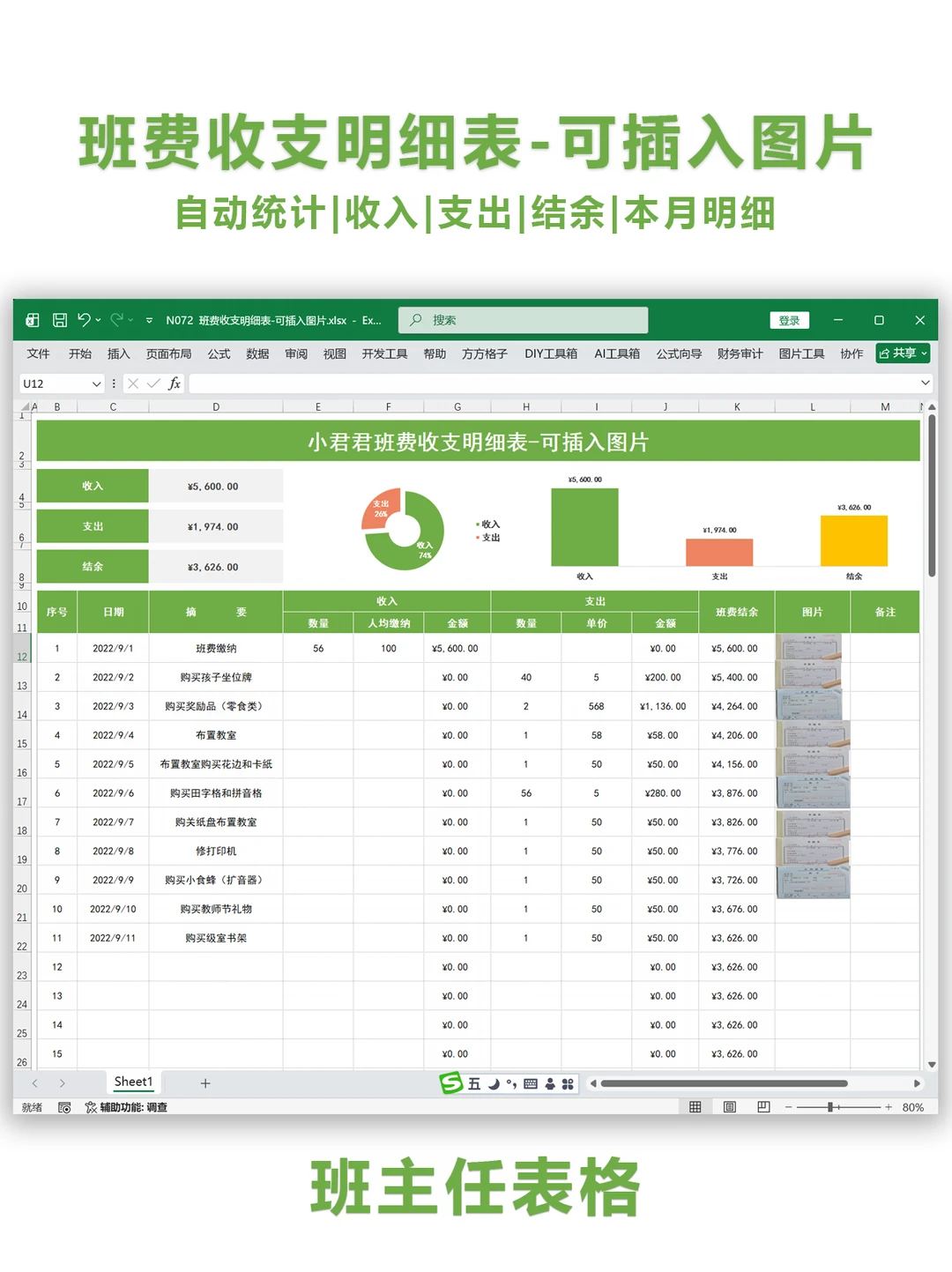Open the Excel app icon menu

33,320
